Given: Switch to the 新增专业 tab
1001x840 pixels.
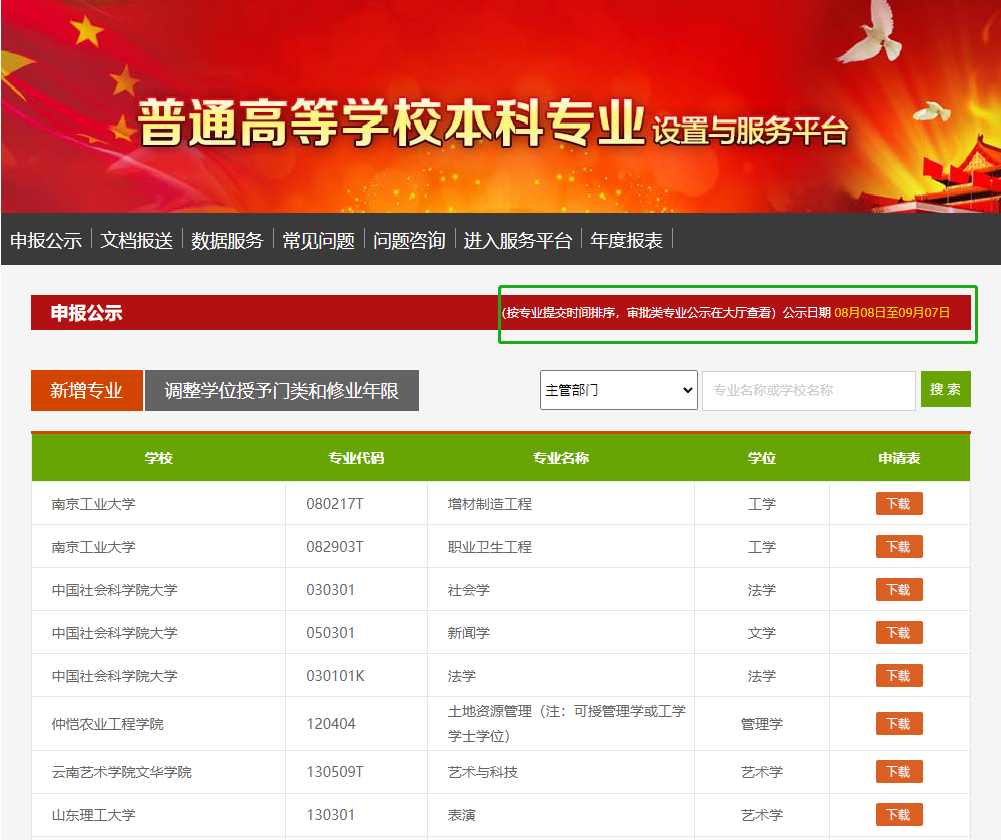Looking at the screenshot, I should pyautogui.click(x=87, y=390).
